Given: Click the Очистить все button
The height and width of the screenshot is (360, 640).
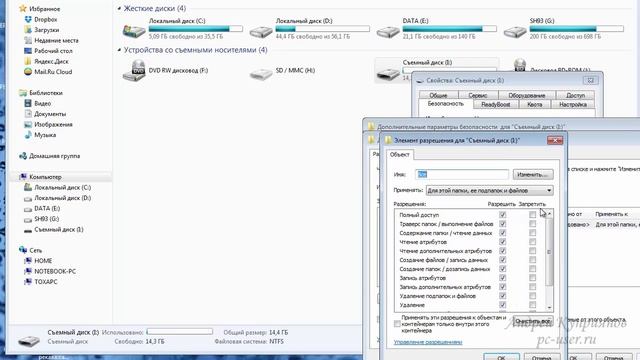Looking at the screenshot, I should (x=533, y=321).
